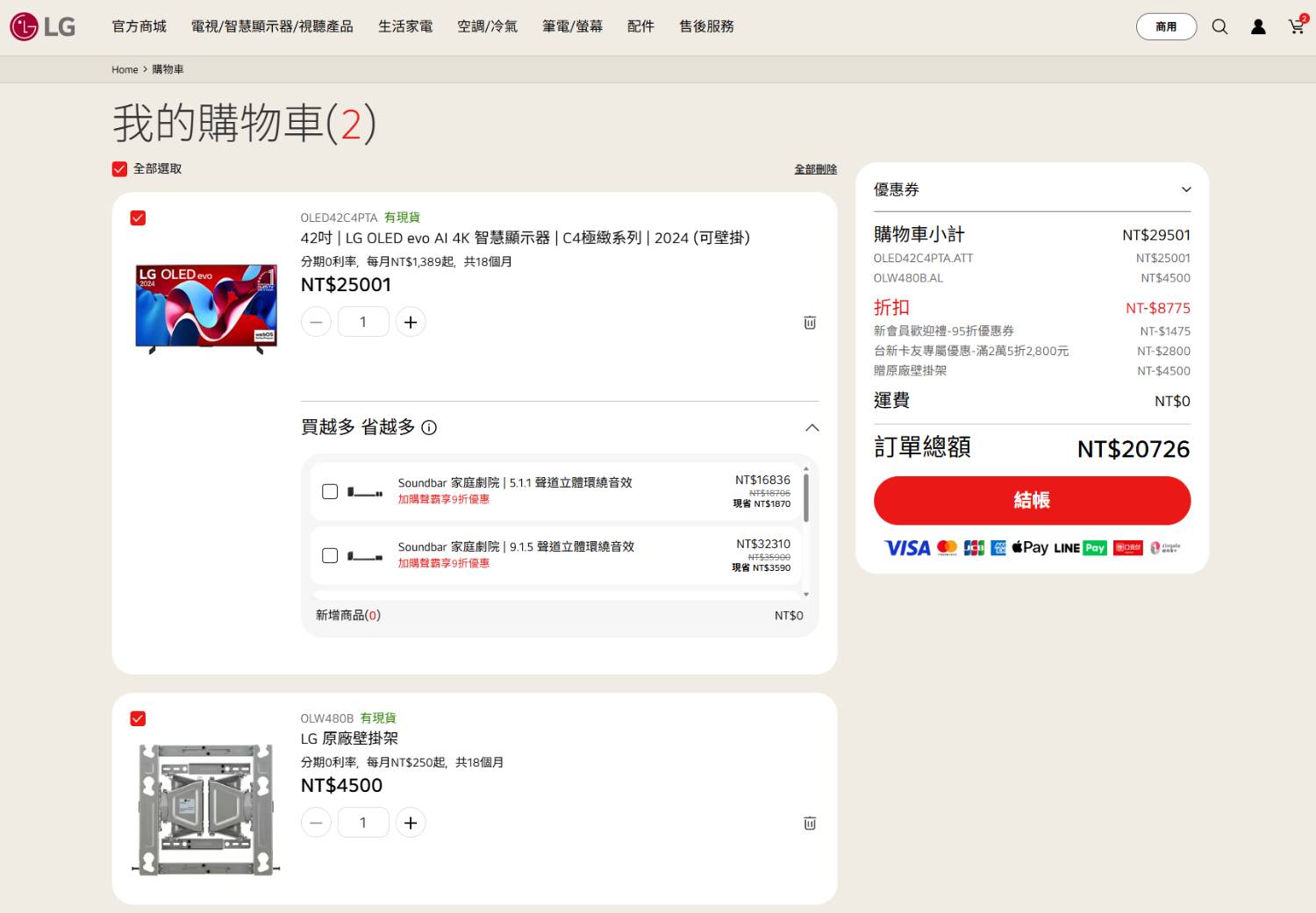Screen dimensions: 1316x913
Task: Open the 筆電/螢幕 menu
Action: coord(572,26)
